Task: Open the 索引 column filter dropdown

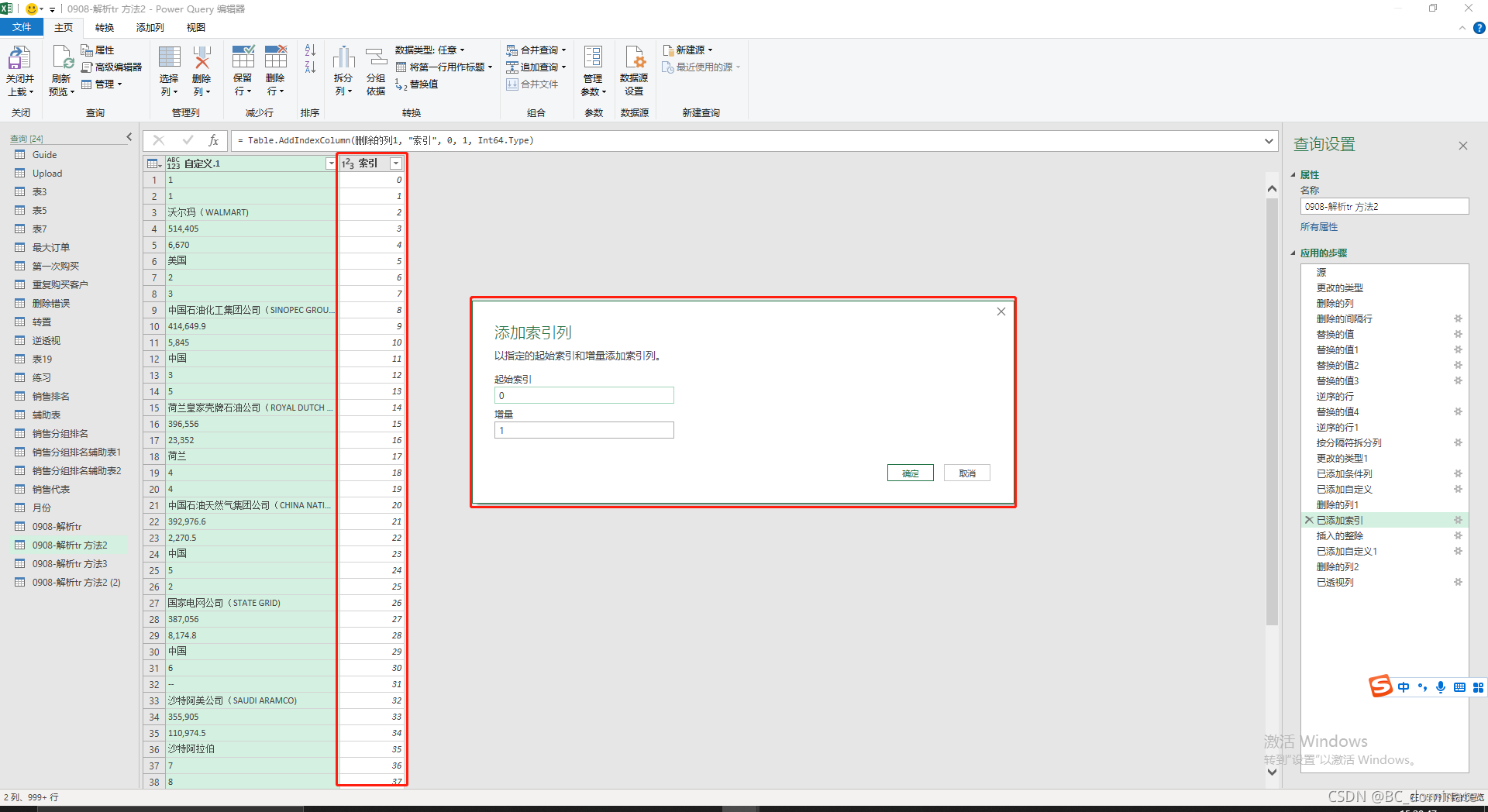Action: [396, 163]
